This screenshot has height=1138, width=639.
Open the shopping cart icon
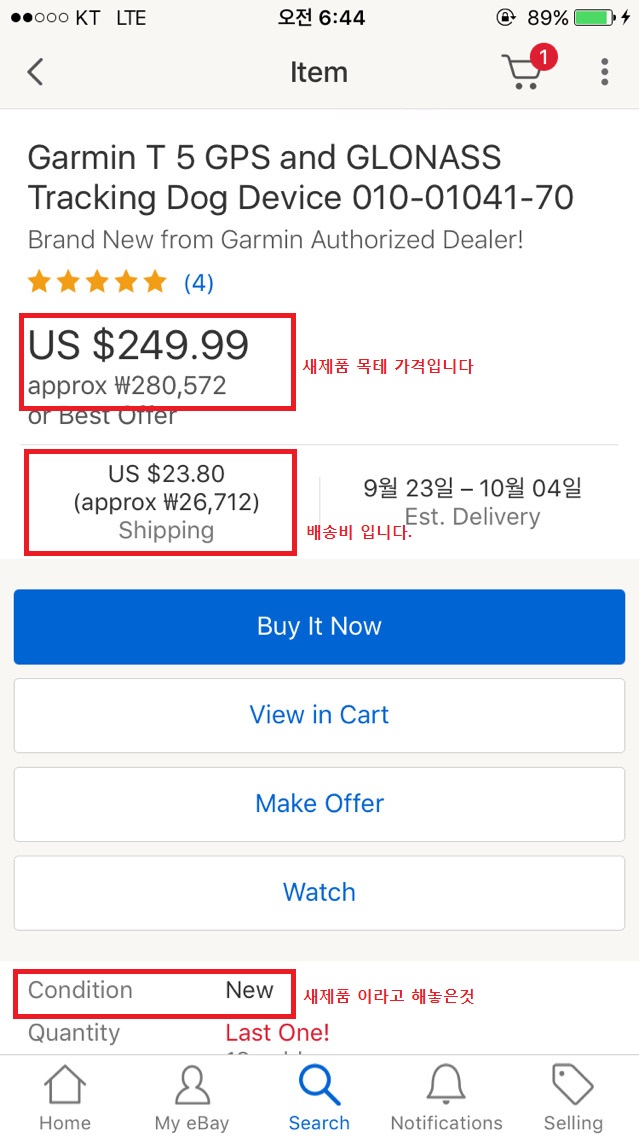[524, 73]
